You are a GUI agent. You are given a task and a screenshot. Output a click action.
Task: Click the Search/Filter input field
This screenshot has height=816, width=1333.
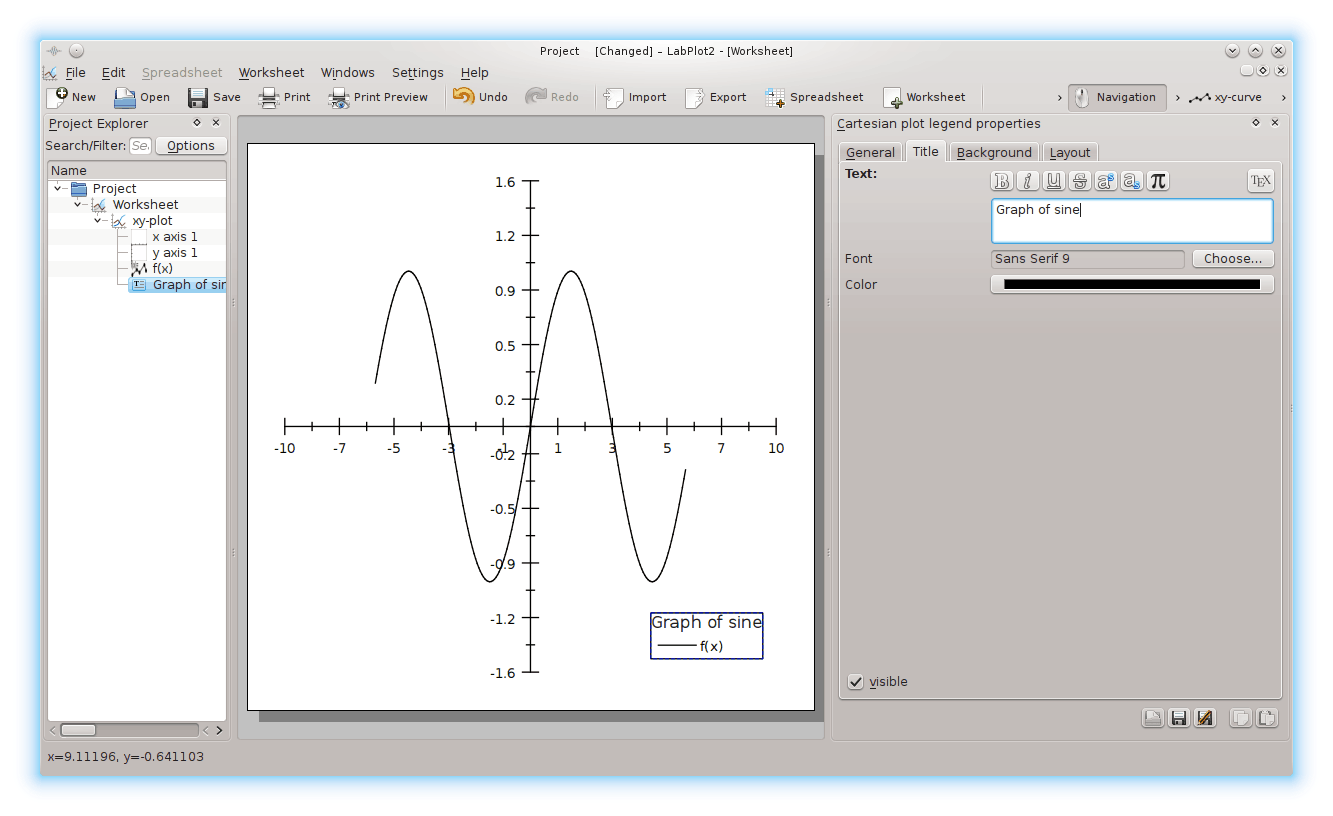coord(140,146)
